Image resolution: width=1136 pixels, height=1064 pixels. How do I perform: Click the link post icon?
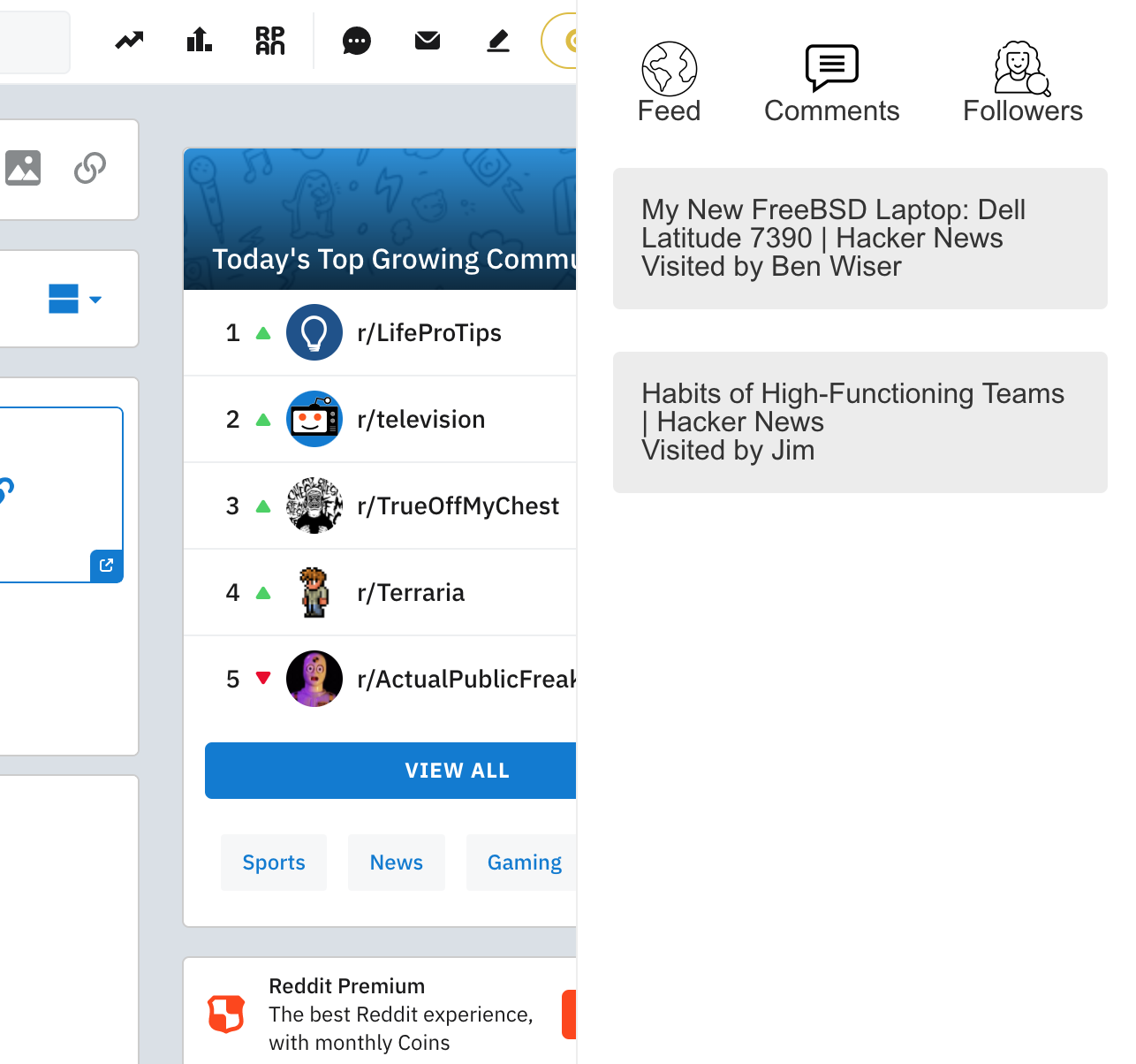pyautogui.click(x=90, y=168)
